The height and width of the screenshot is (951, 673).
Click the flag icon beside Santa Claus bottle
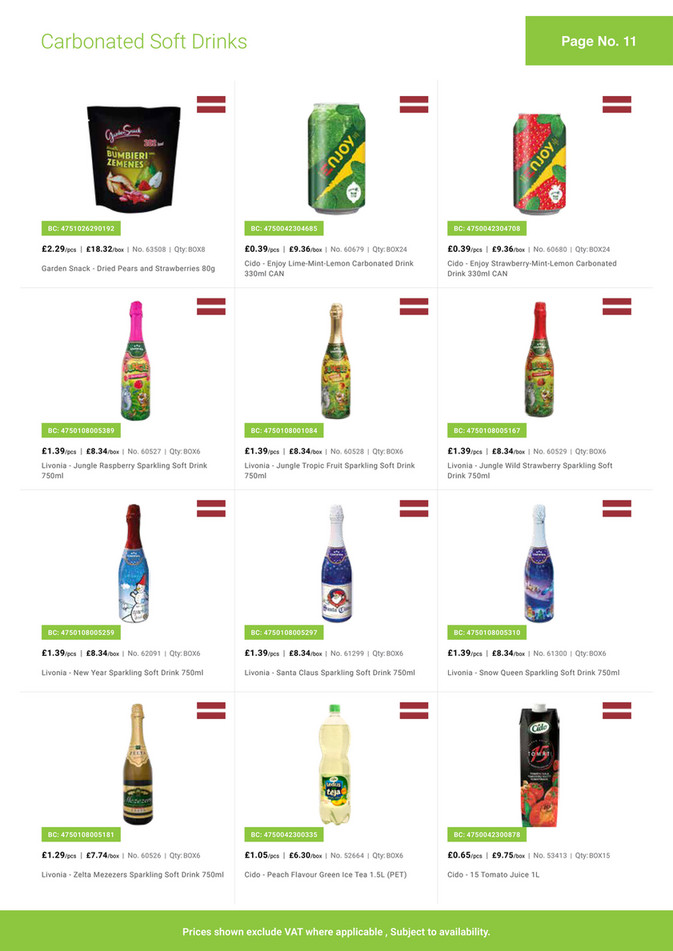(414, 508)
